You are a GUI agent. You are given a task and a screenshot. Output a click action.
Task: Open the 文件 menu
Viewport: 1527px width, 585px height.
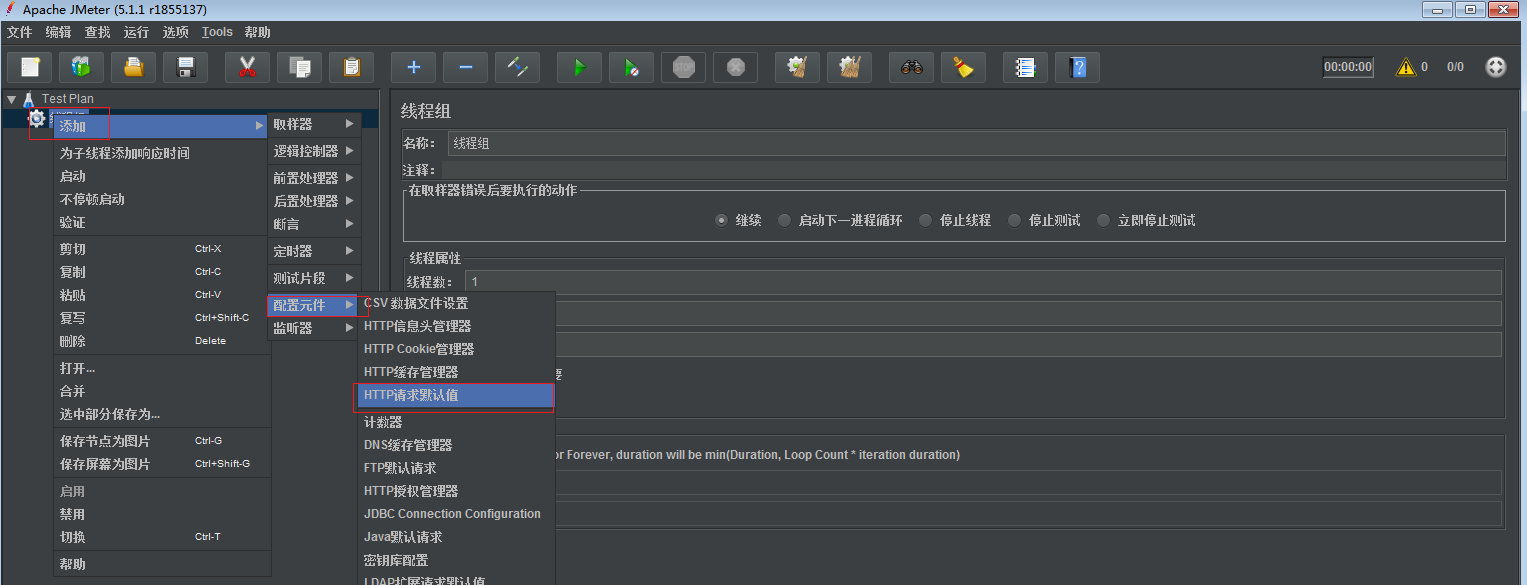click(x=20, y=32)
